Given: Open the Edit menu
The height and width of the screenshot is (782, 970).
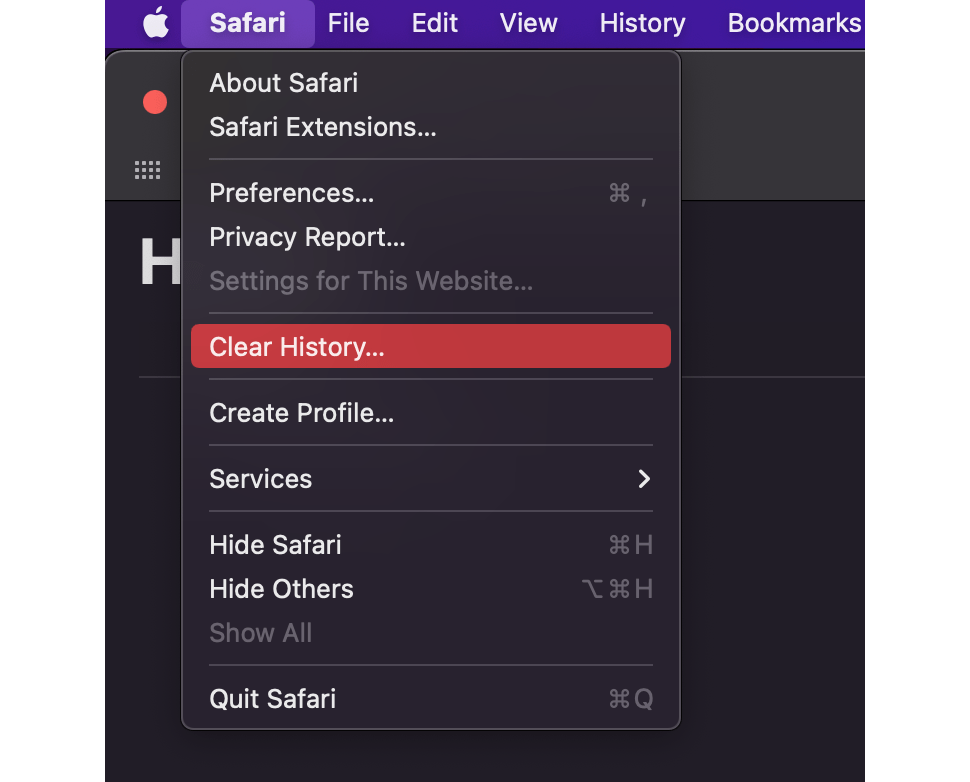Looking at the screenshot, I should click(434, 22).
